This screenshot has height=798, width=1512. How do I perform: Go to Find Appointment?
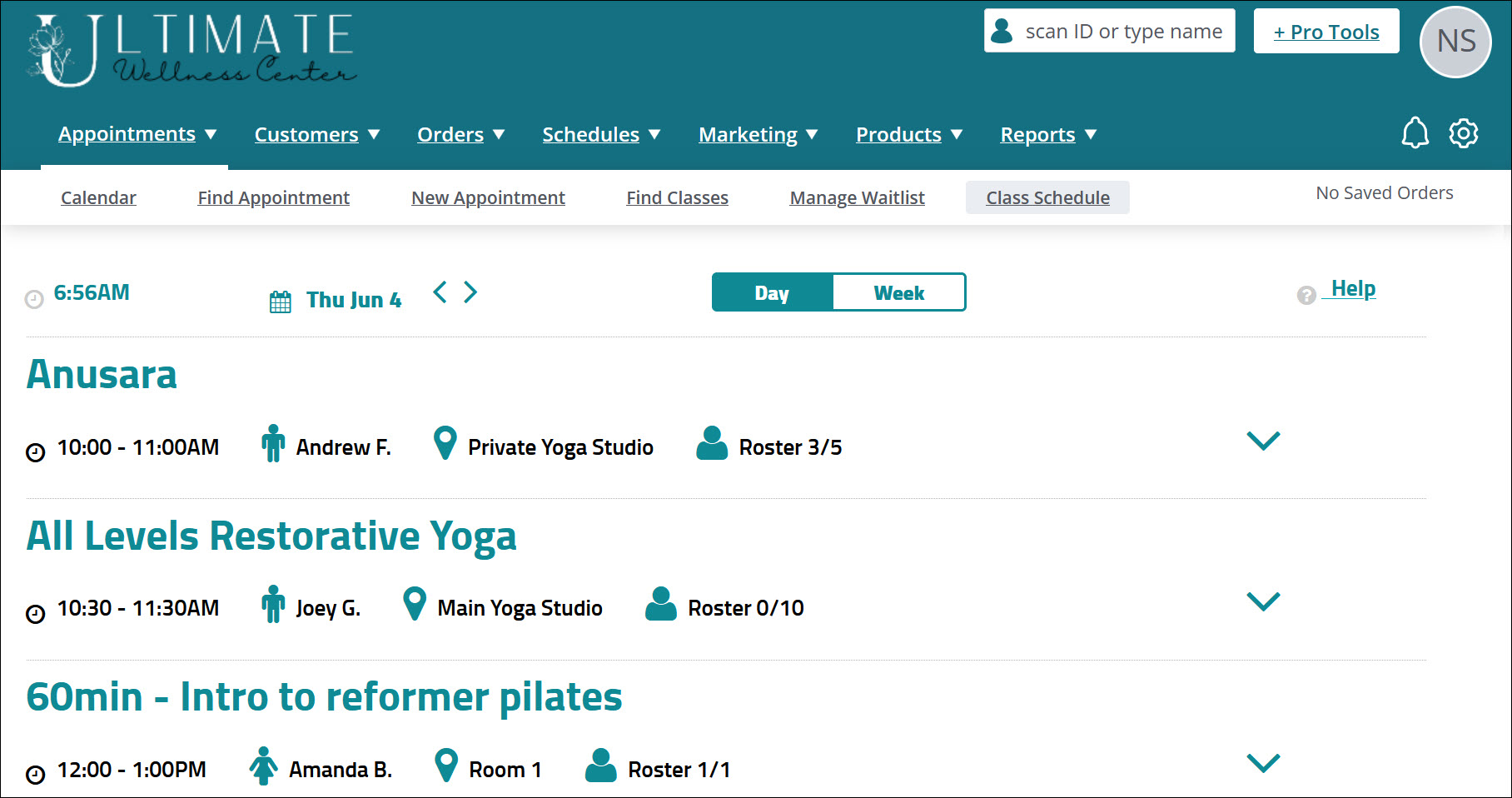pos(274,197)
